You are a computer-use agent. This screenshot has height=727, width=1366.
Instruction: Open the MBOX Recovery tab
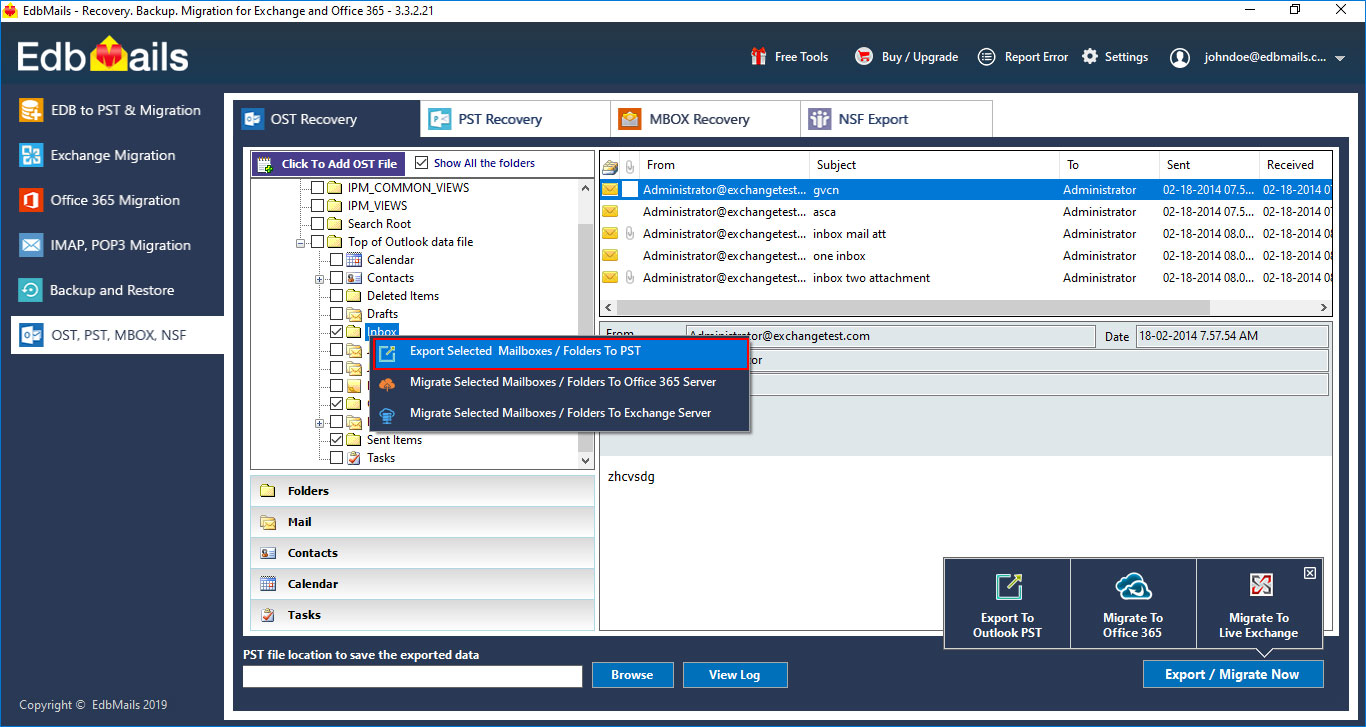tap(705, 119)
